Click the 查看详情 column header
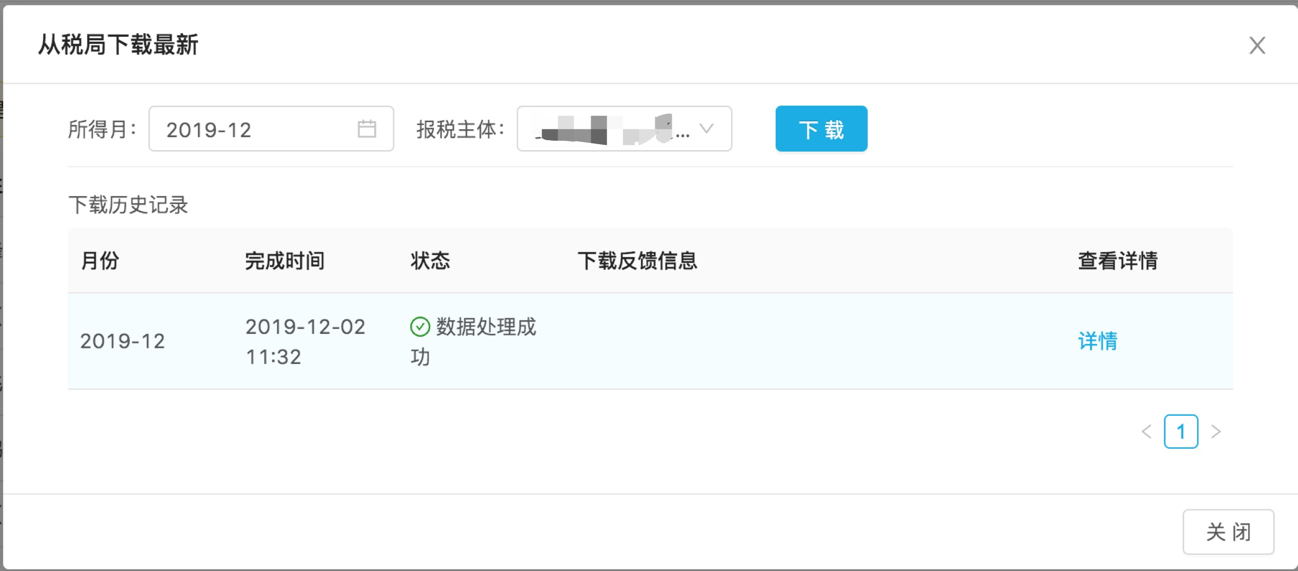Viewport: 1298px width, 571px height. (1117, 261)
